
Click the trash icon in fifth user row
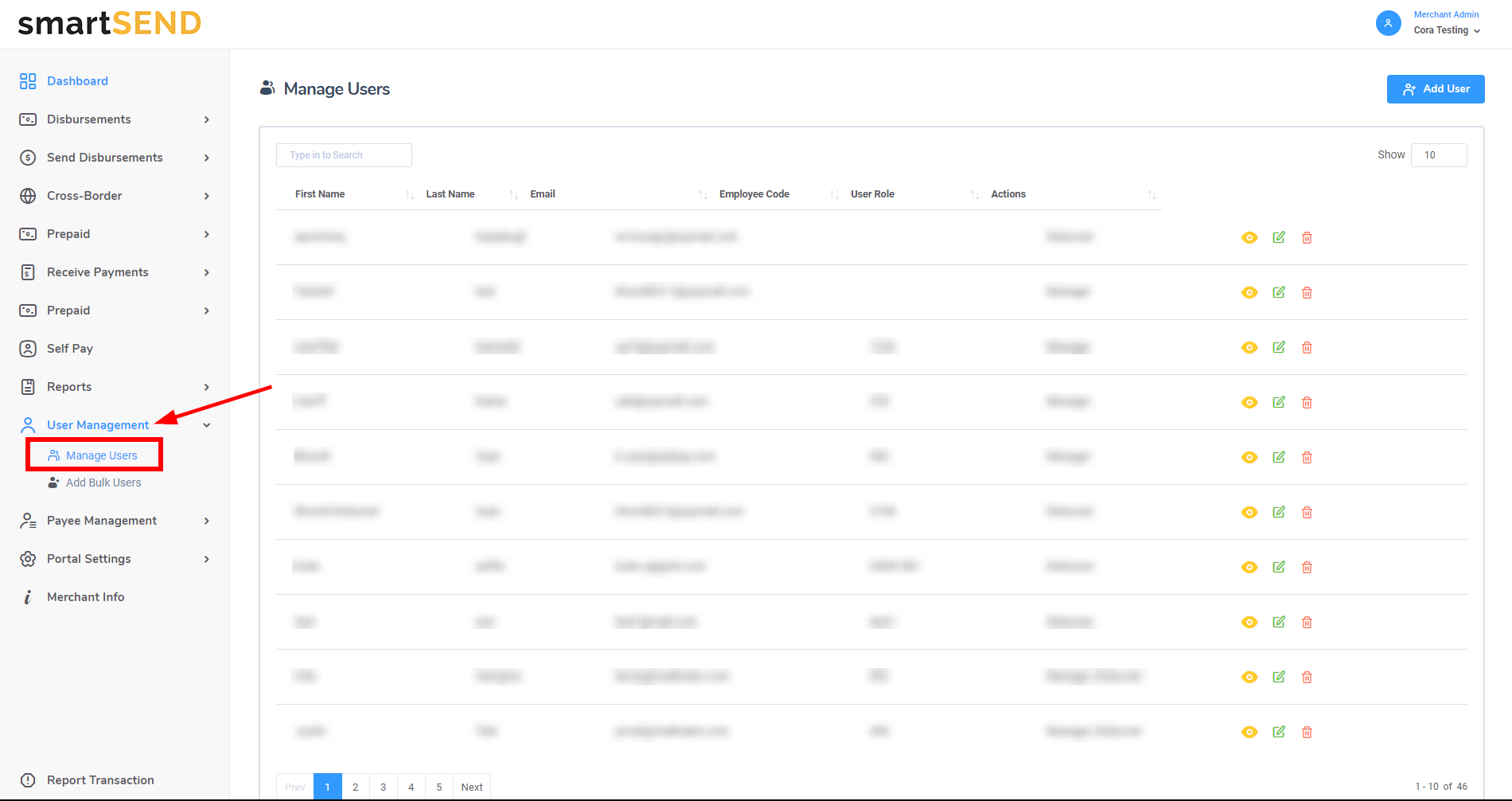point(1307,458)
